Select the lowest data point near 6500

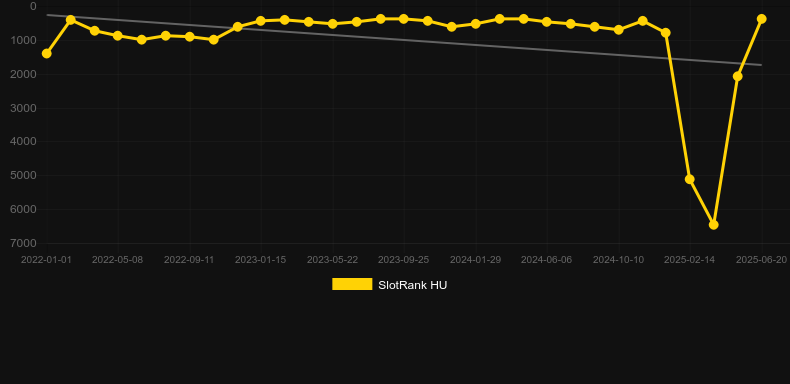(x=713, y=225)
